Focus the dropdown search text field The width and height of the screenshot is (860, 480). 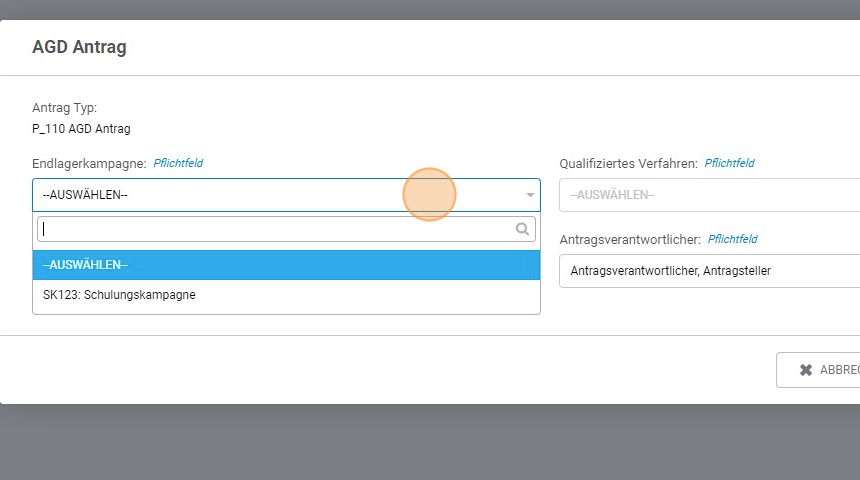(275, 229)
